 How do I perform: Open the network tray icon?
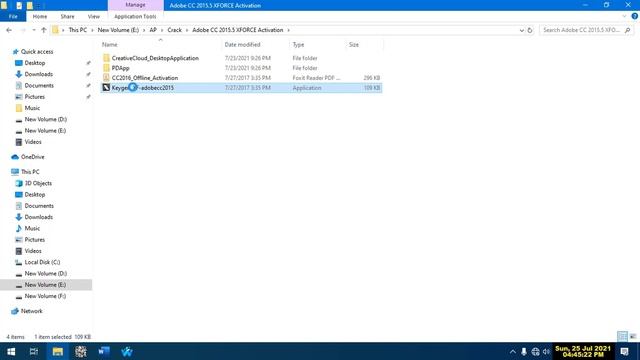536,351
